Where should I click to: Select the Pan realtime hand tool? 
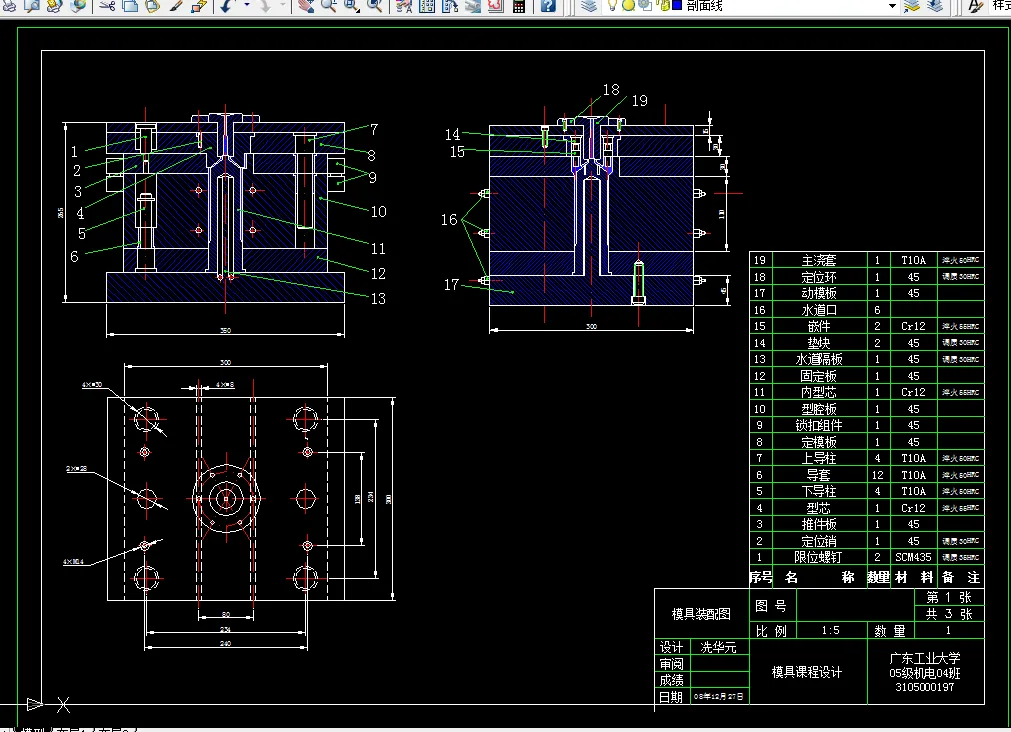305,6
